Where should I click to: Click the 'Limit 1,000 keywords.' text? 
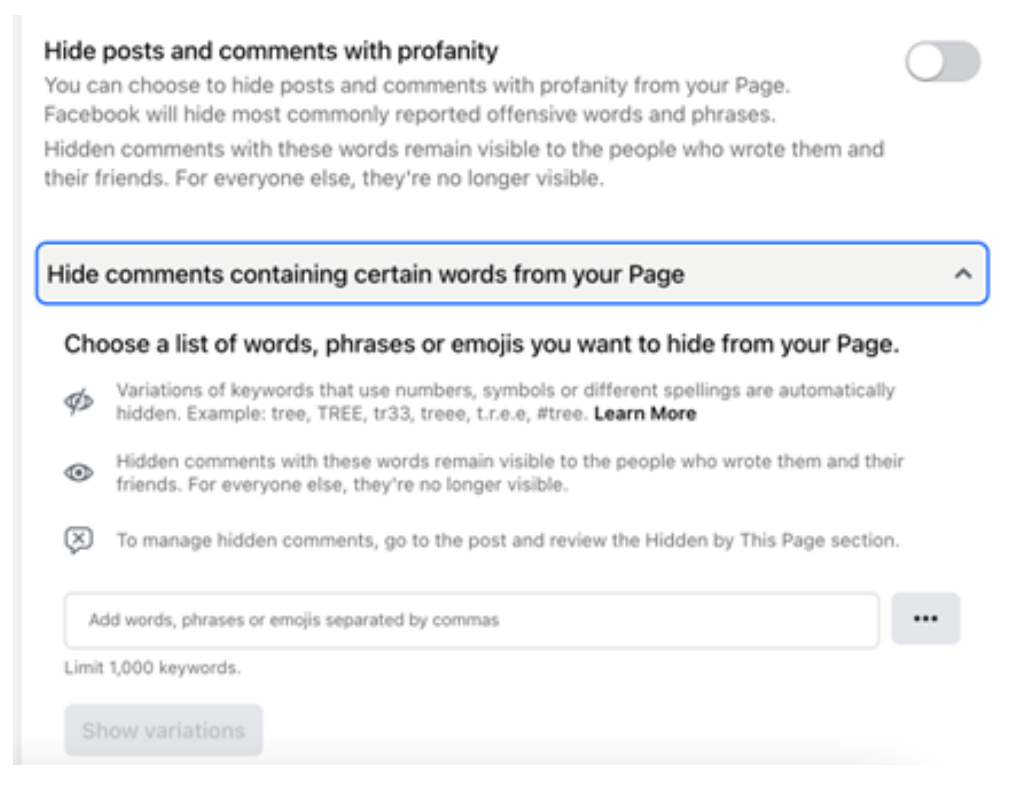(152, 668)
